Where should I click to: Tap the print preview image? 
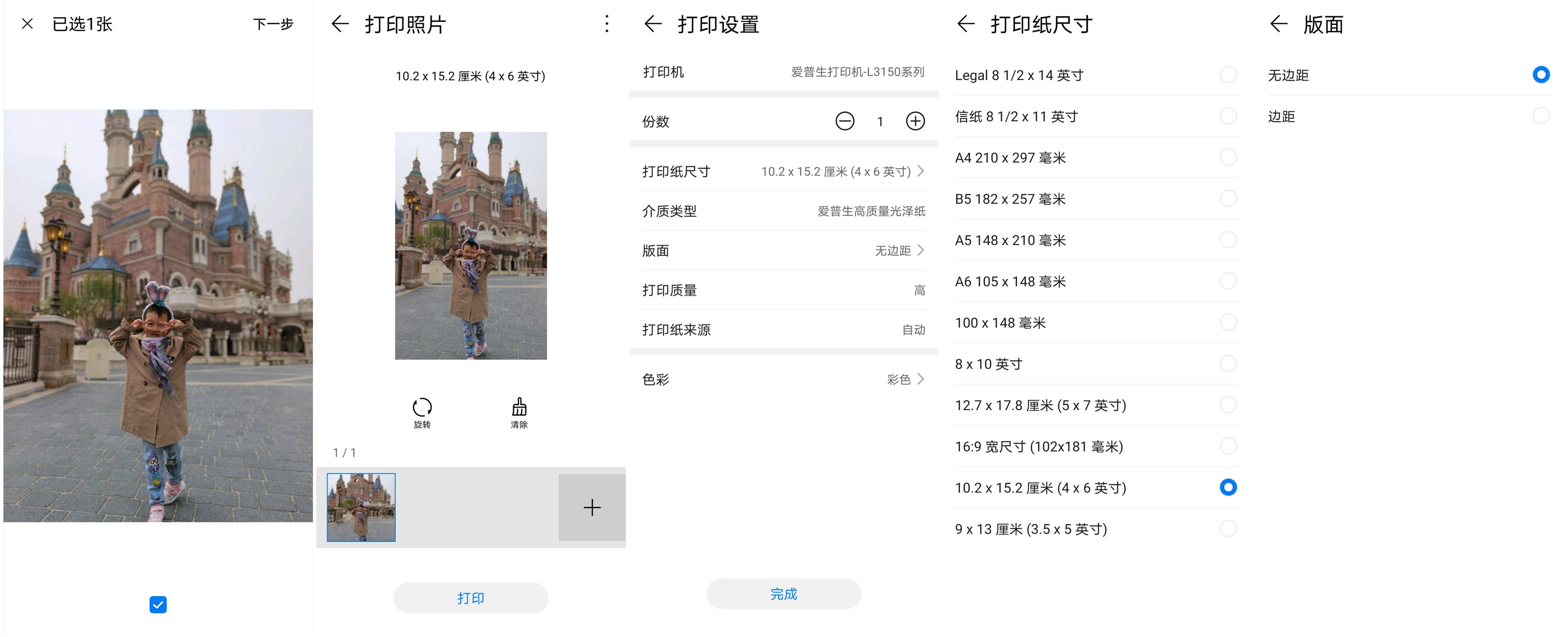point(471,245)
